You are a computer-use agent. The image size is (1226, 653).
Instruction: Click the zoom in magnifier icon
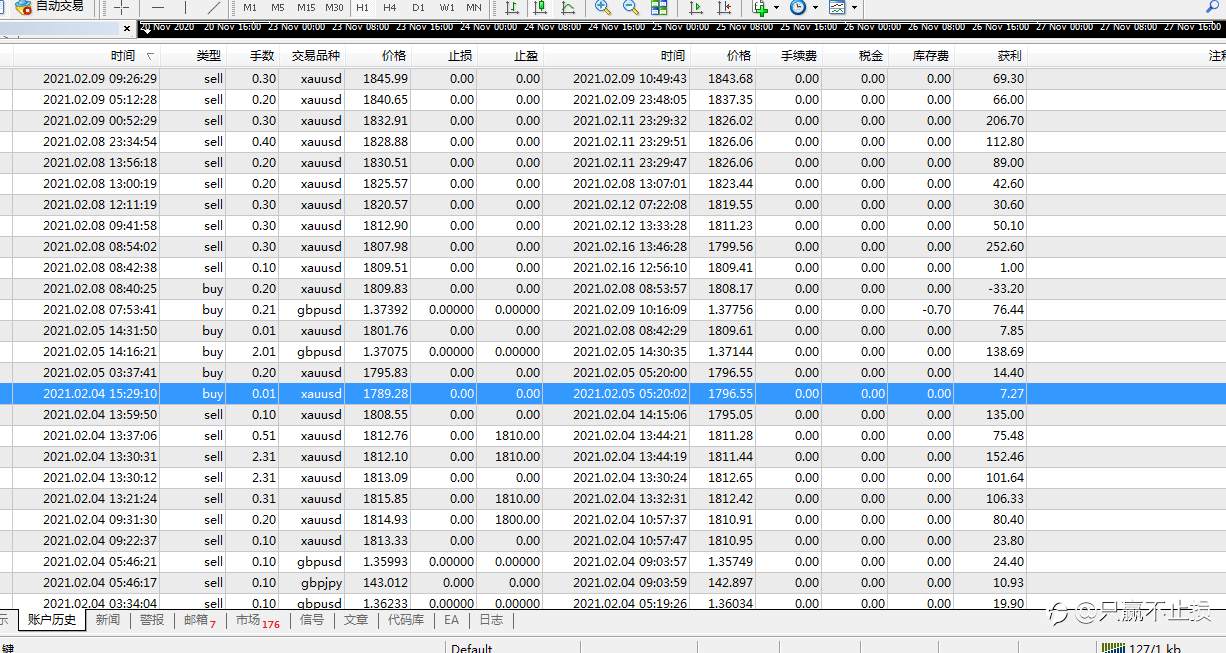(x=603, y=7)
